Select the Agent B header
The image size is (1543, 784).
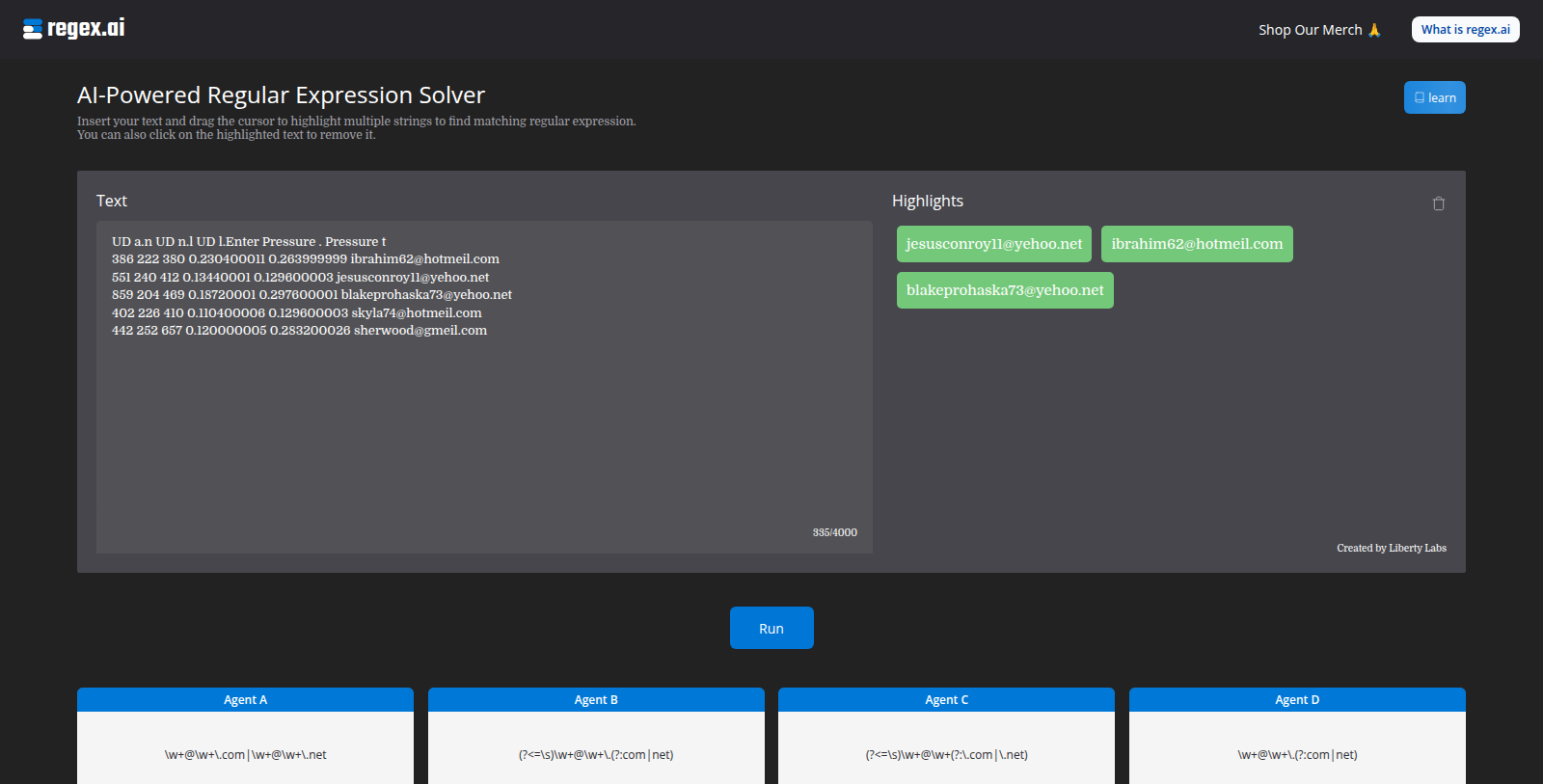click(596, 700)
